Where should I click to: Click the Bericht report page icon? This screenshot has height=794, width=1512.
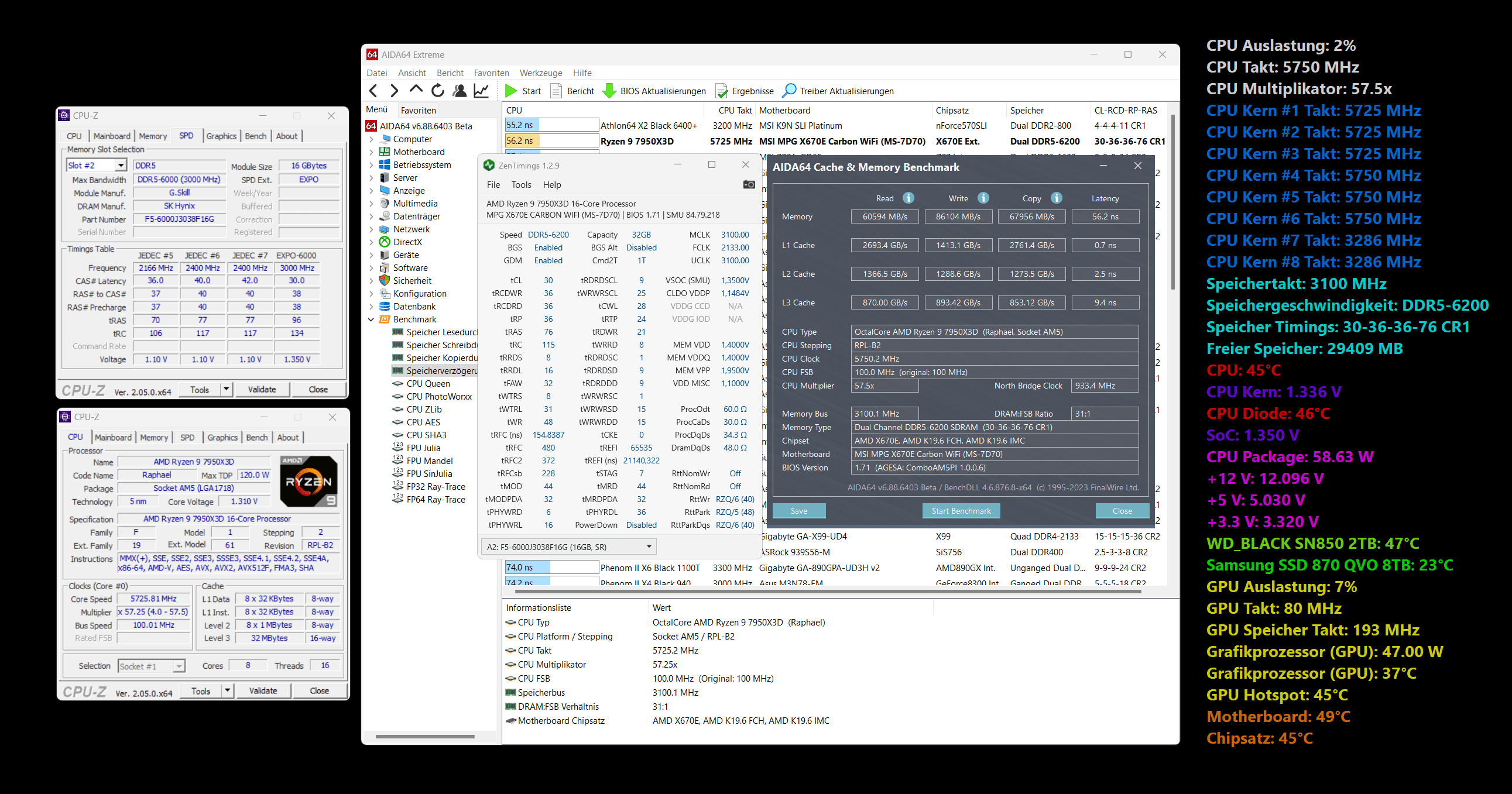pos(556,91)
